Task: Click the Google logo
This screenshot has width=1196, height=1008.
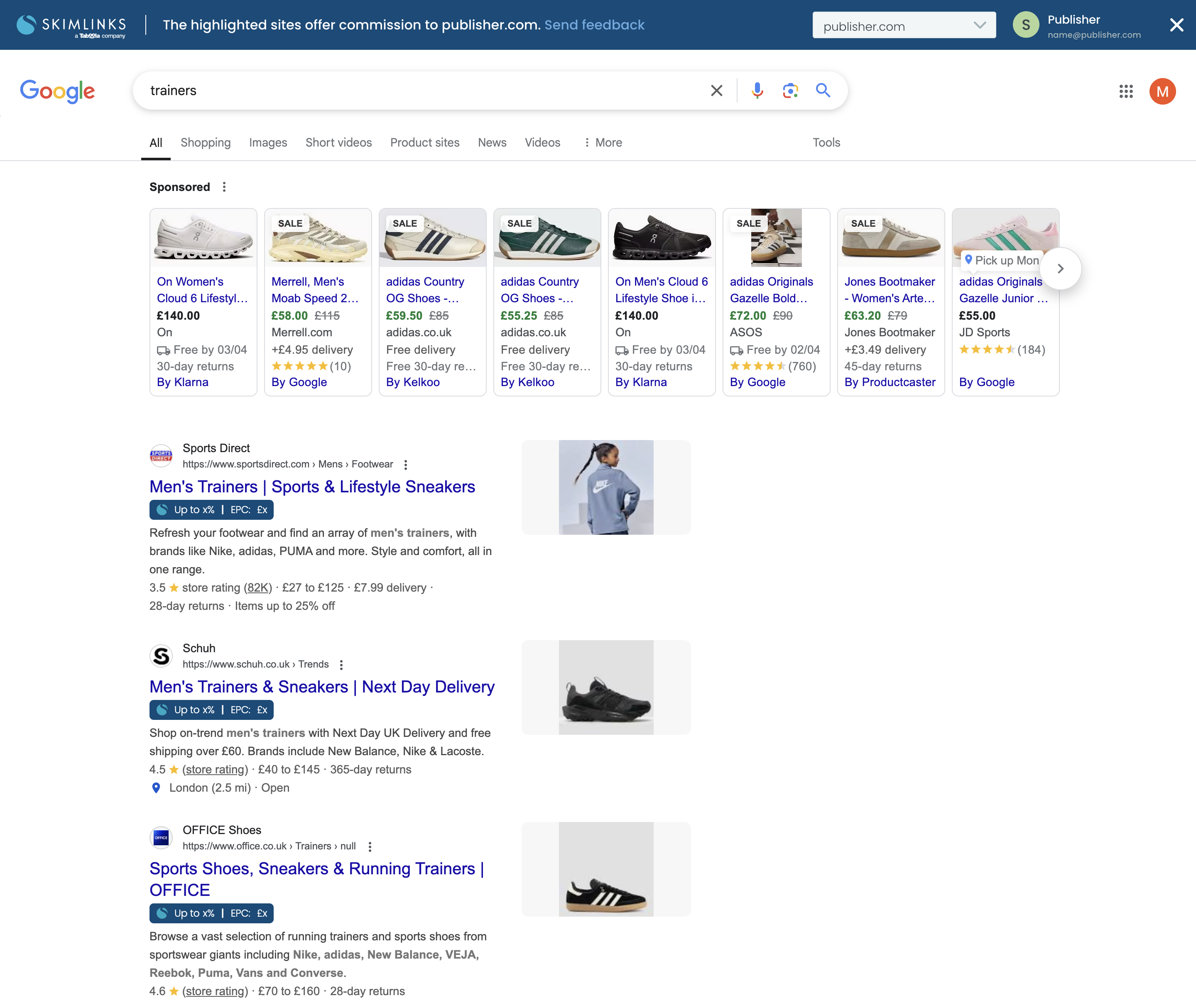Action: (58, 91)
